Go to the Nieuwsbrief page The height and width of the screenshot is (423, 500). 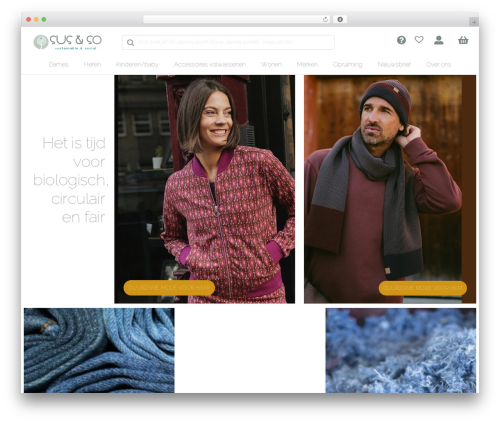coord(394,64)
